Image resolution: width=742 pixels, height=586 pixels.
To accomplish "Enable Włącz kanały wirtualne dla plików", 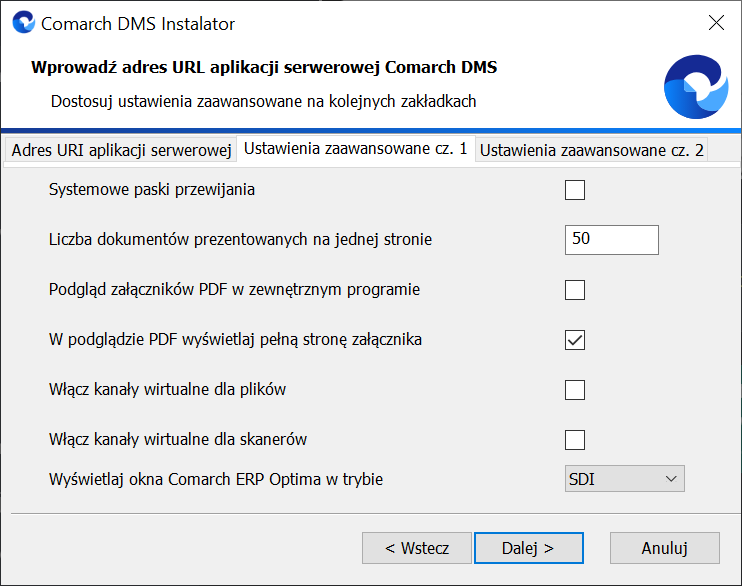I will [x=574, y=390].
